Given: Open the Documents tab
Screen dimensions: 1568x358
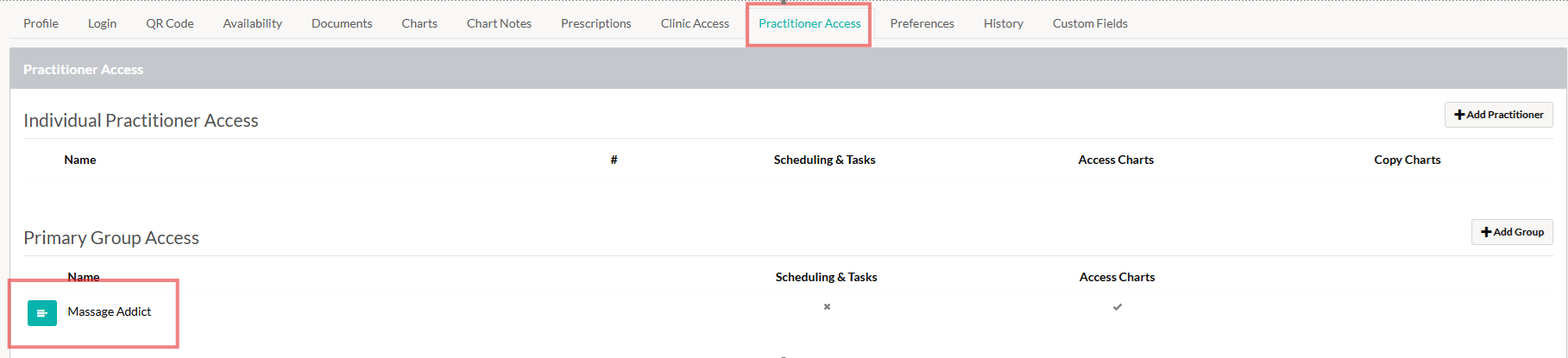Looking at the screenshot, I should pyautogui.click(x=342, y=23).
